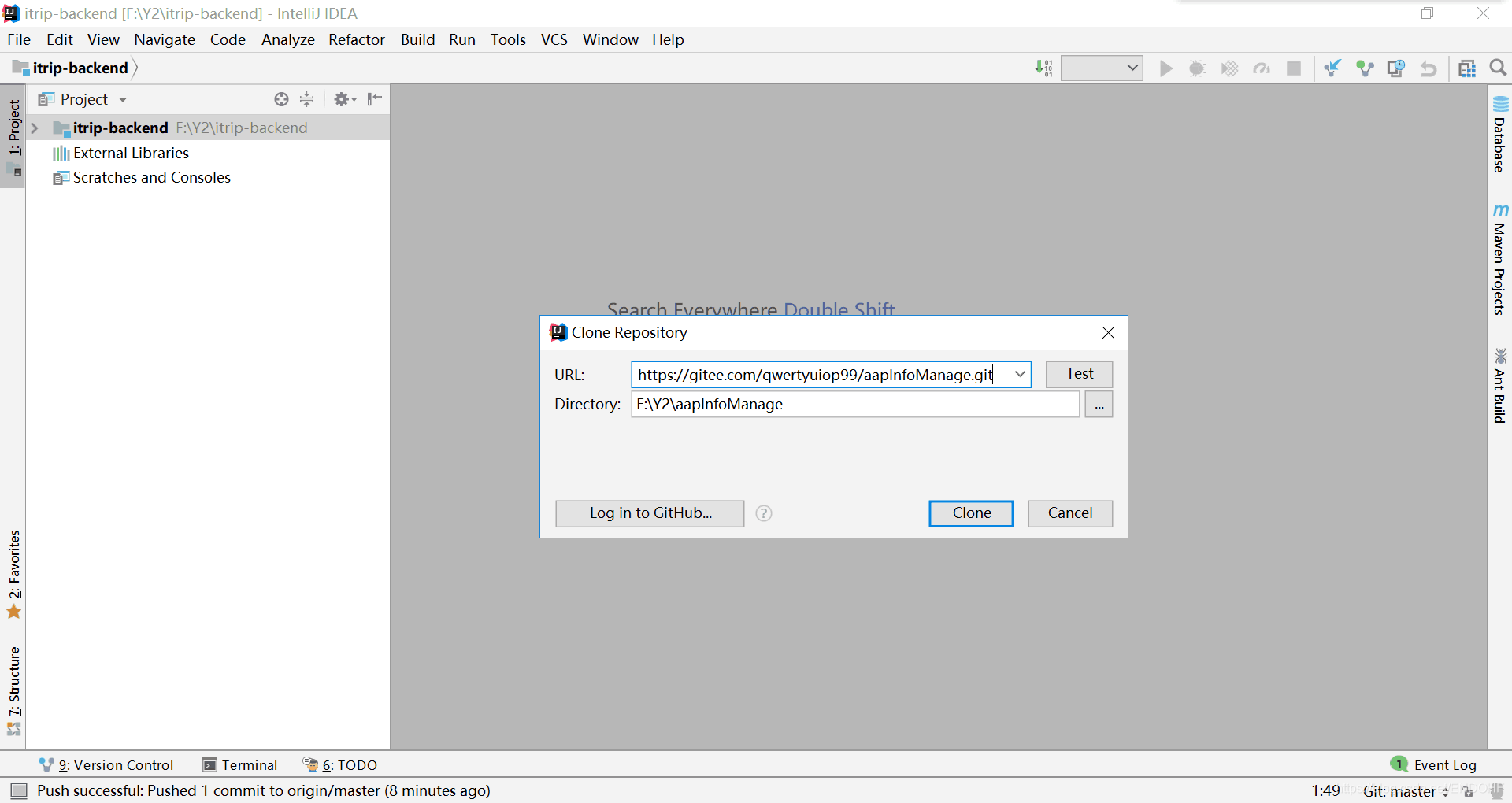Open the Analyze menu

click(x=288, y=40)
